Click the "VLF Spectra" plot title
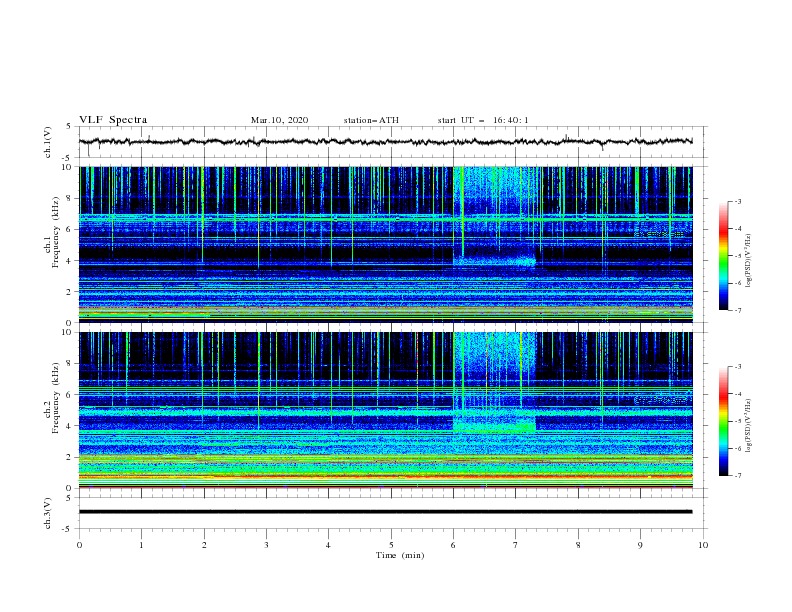792x612 pixels. pyautogui.click(x=113, y=120)
